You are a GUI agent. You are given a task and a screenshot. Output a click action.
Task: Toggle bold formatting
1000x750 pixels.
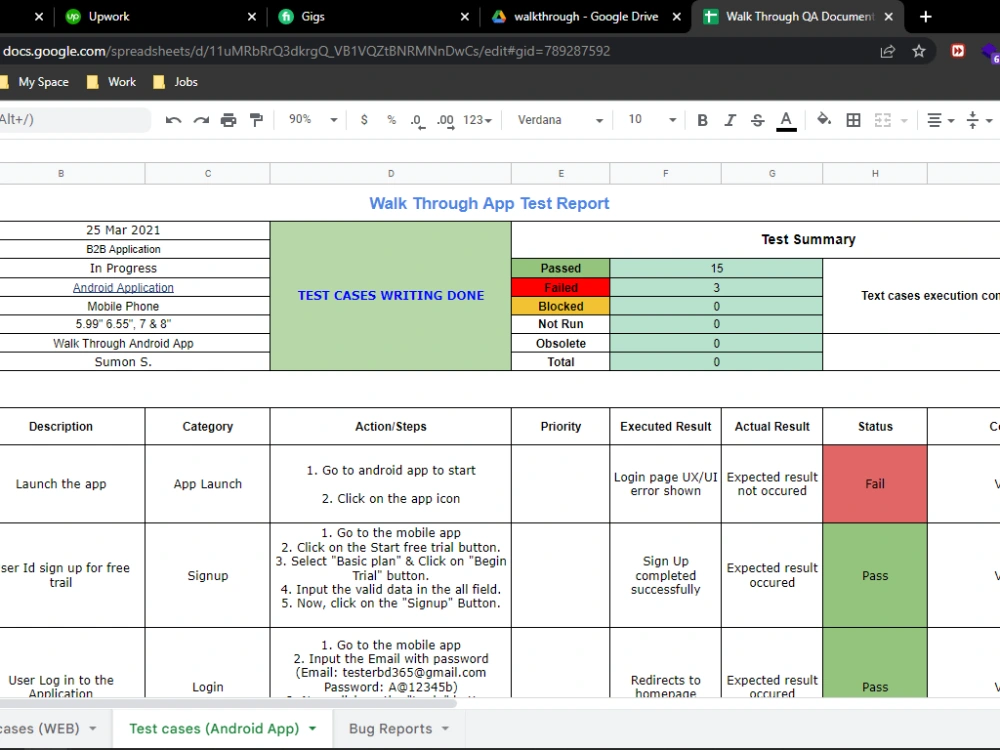click(702, 119)
